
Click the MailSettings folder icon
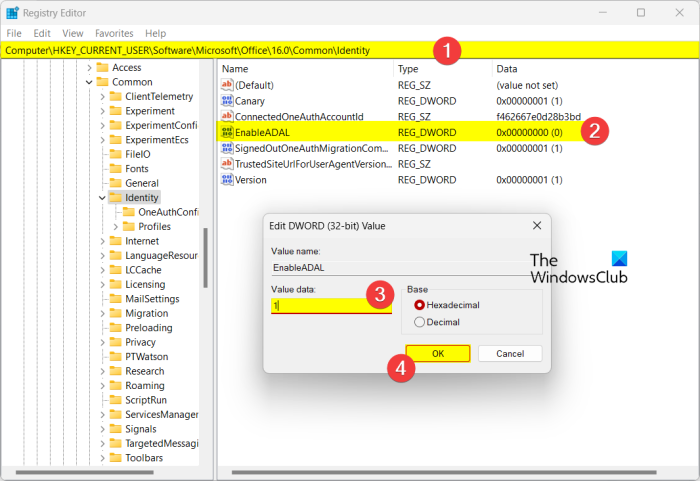(116, 299)
